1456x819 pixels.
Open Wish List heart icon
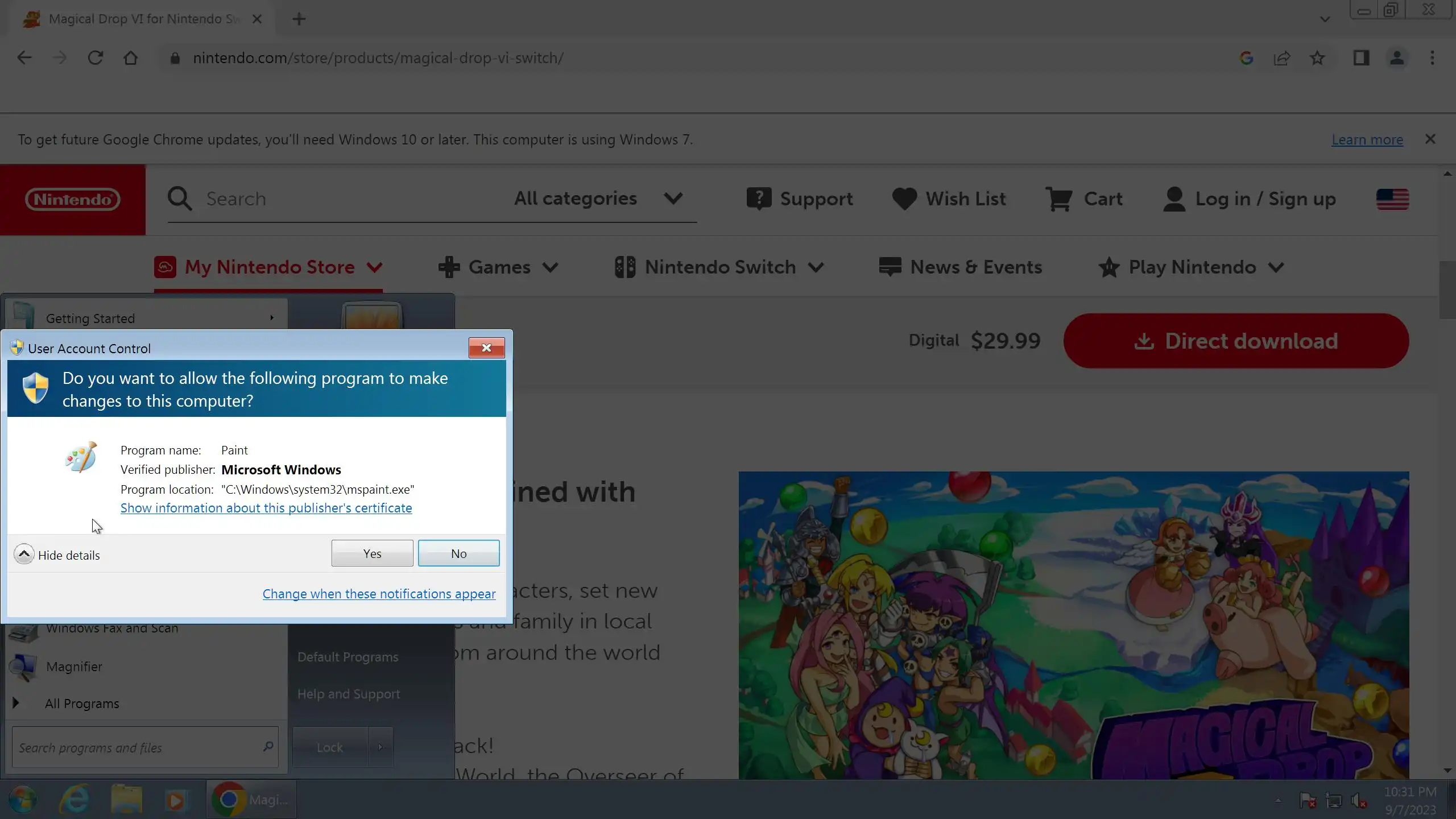pyautogui.click(x=904, y=199)
